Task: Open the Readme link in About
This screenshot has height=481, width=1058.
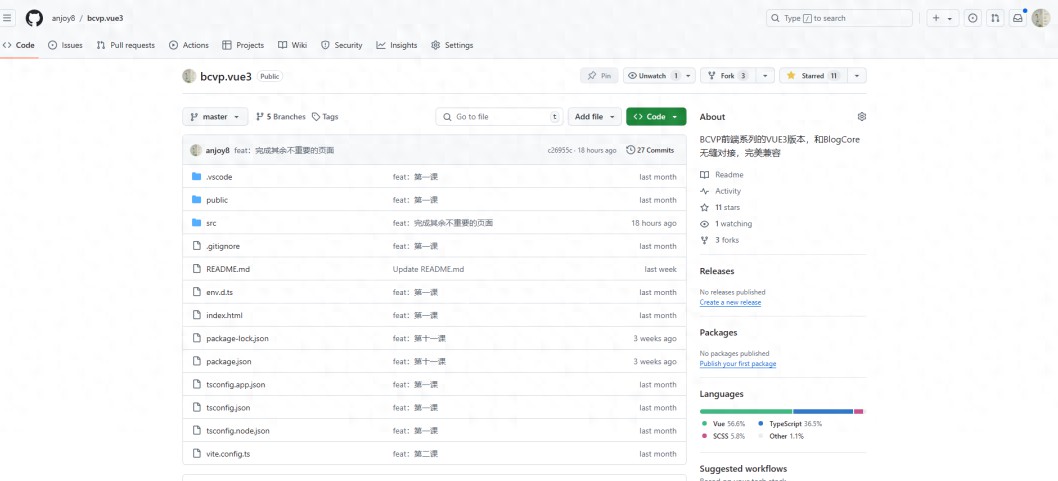Action: [x=722, y=175]
